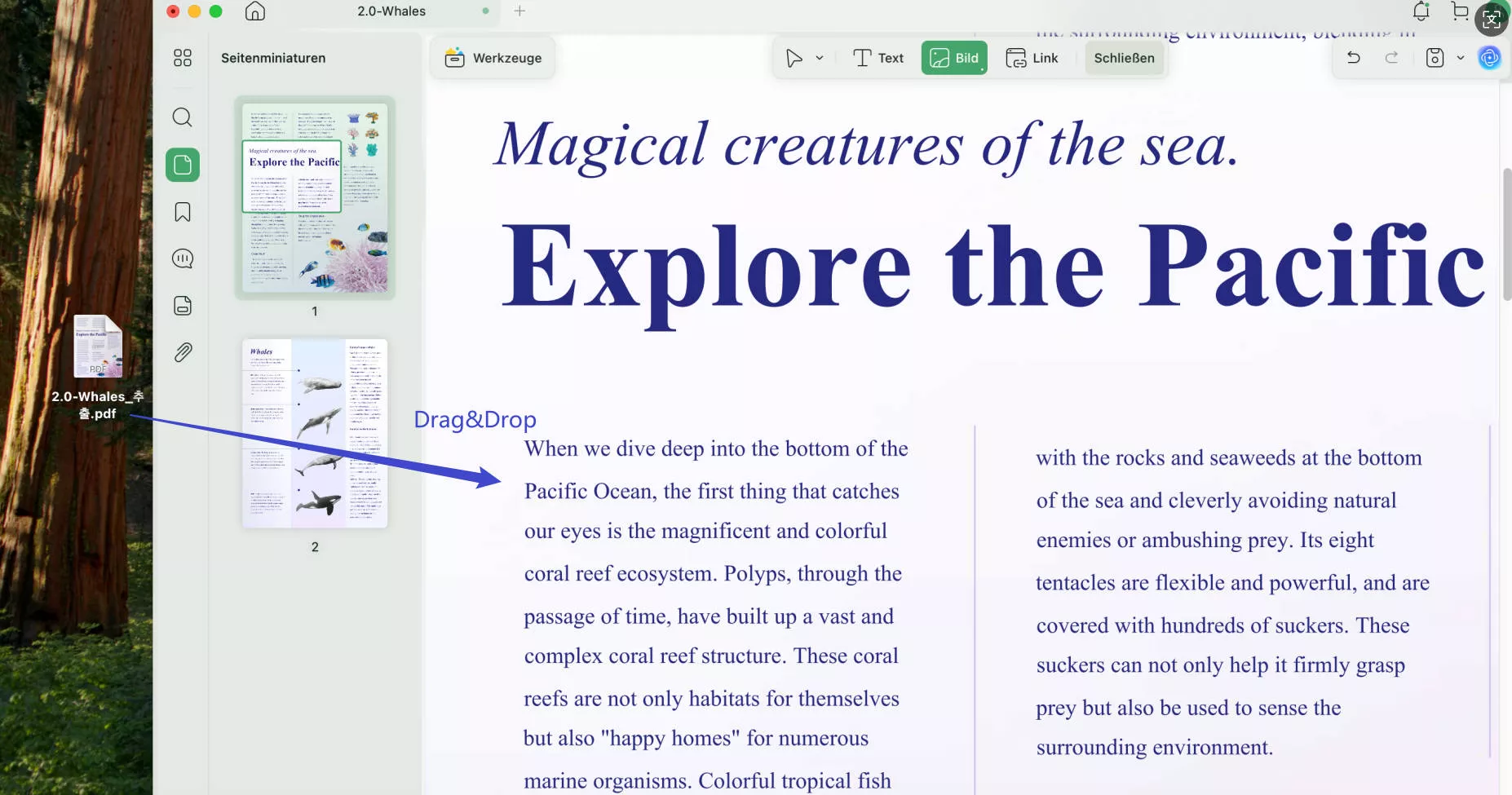
Task: Click the Schließen button
Action: pyautogui.click(x=1124, y=58)
